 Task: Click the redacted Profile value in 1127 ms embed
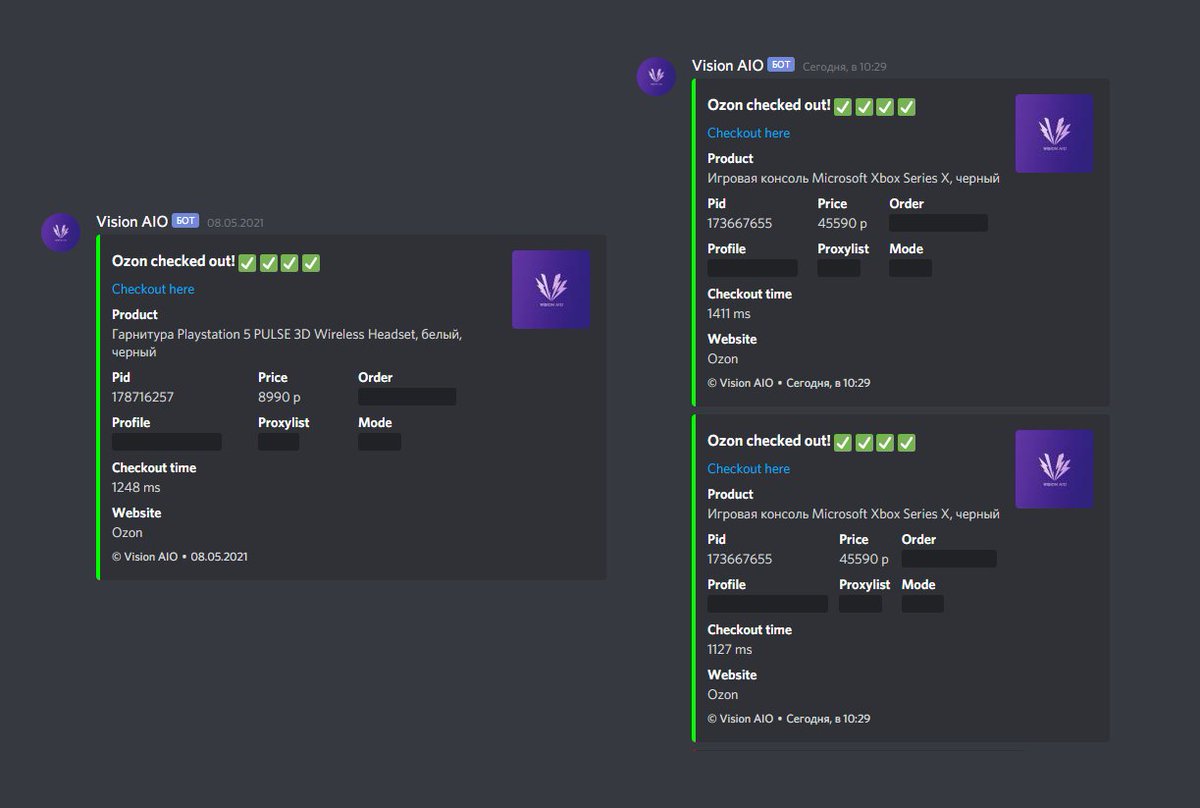(767, 604)
